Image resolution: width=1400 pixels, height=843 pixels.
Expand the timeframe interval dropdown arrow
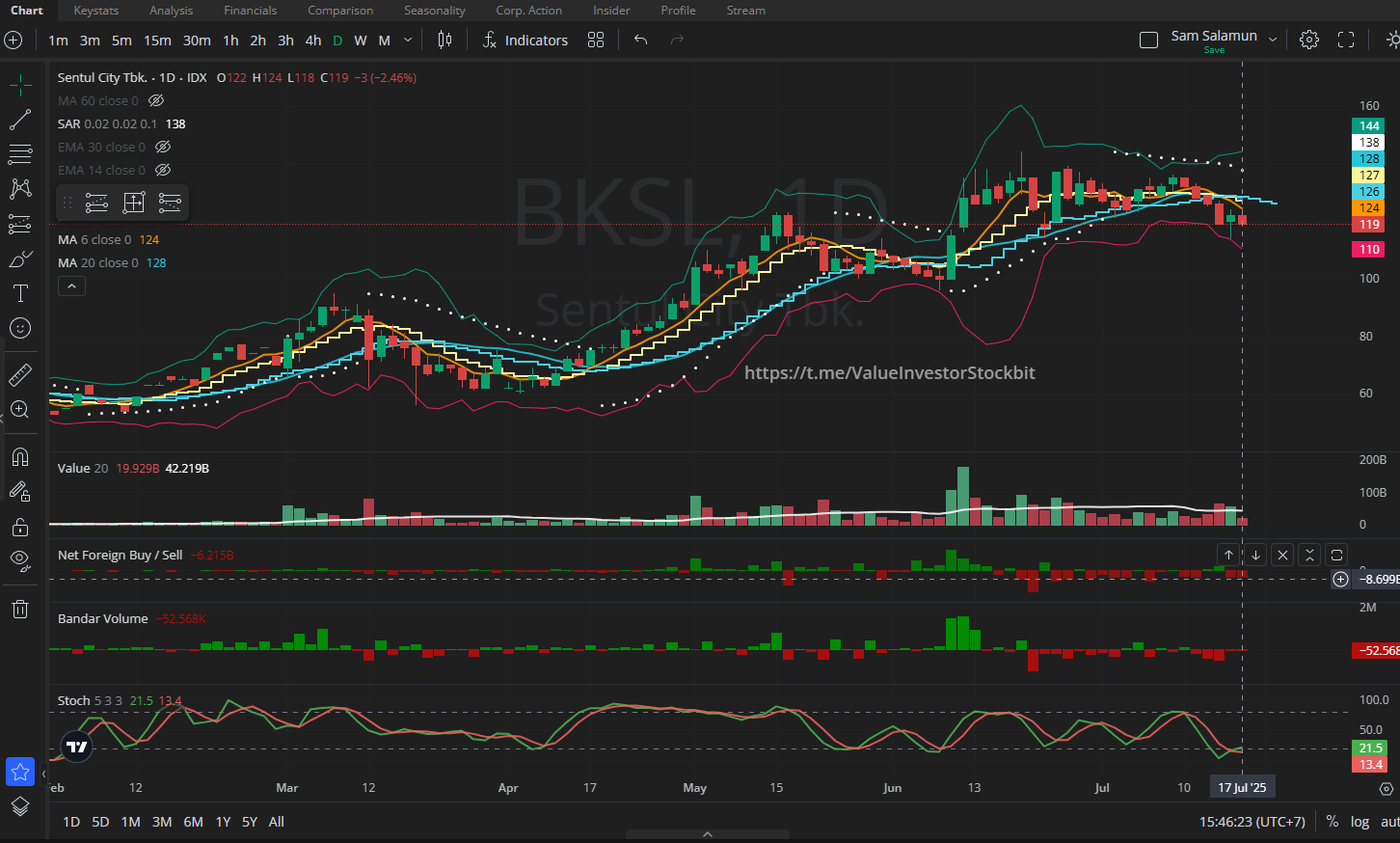click(408, 40)
